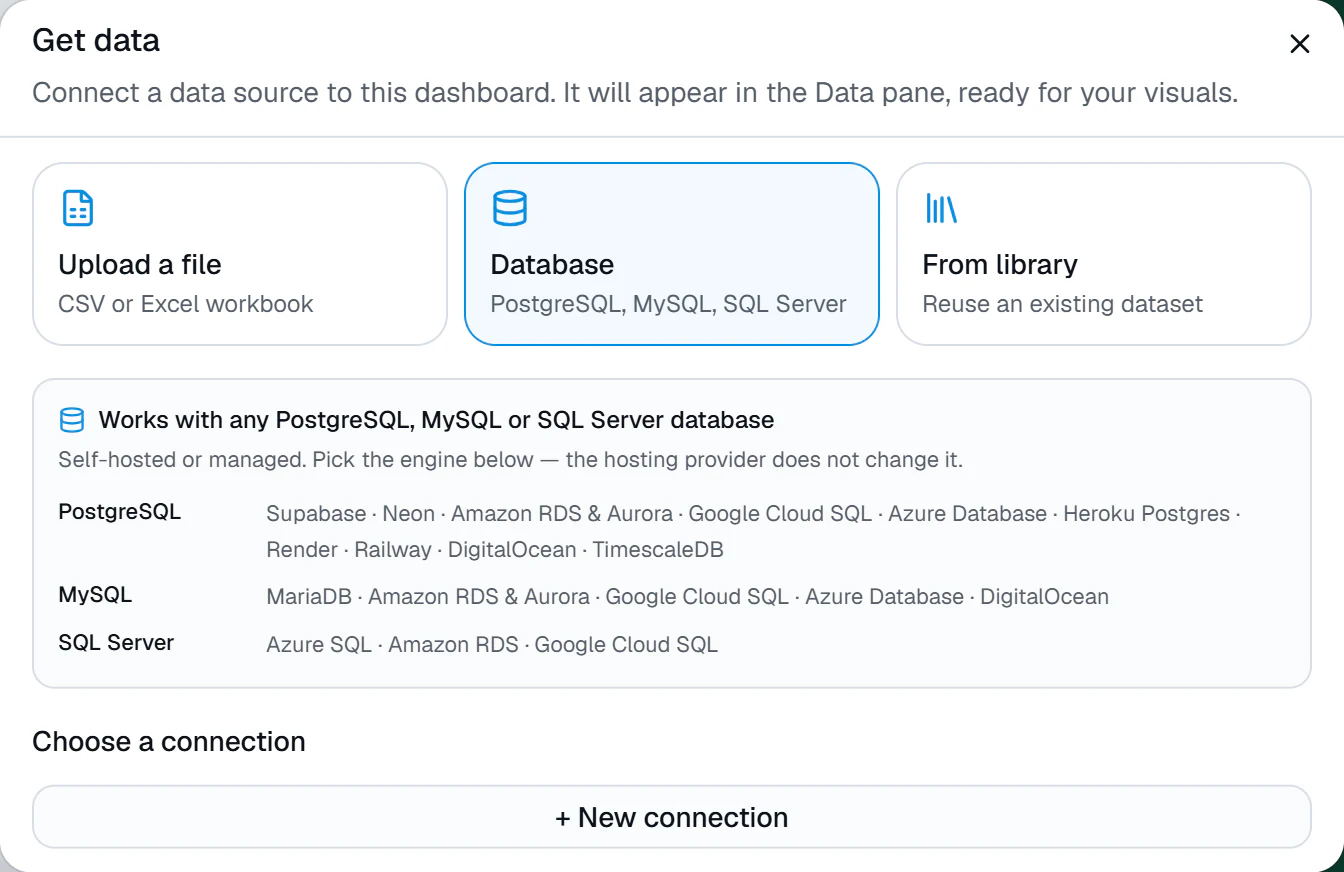
Task: Click the PostgreSQL engine label
Action: [120, 512]
